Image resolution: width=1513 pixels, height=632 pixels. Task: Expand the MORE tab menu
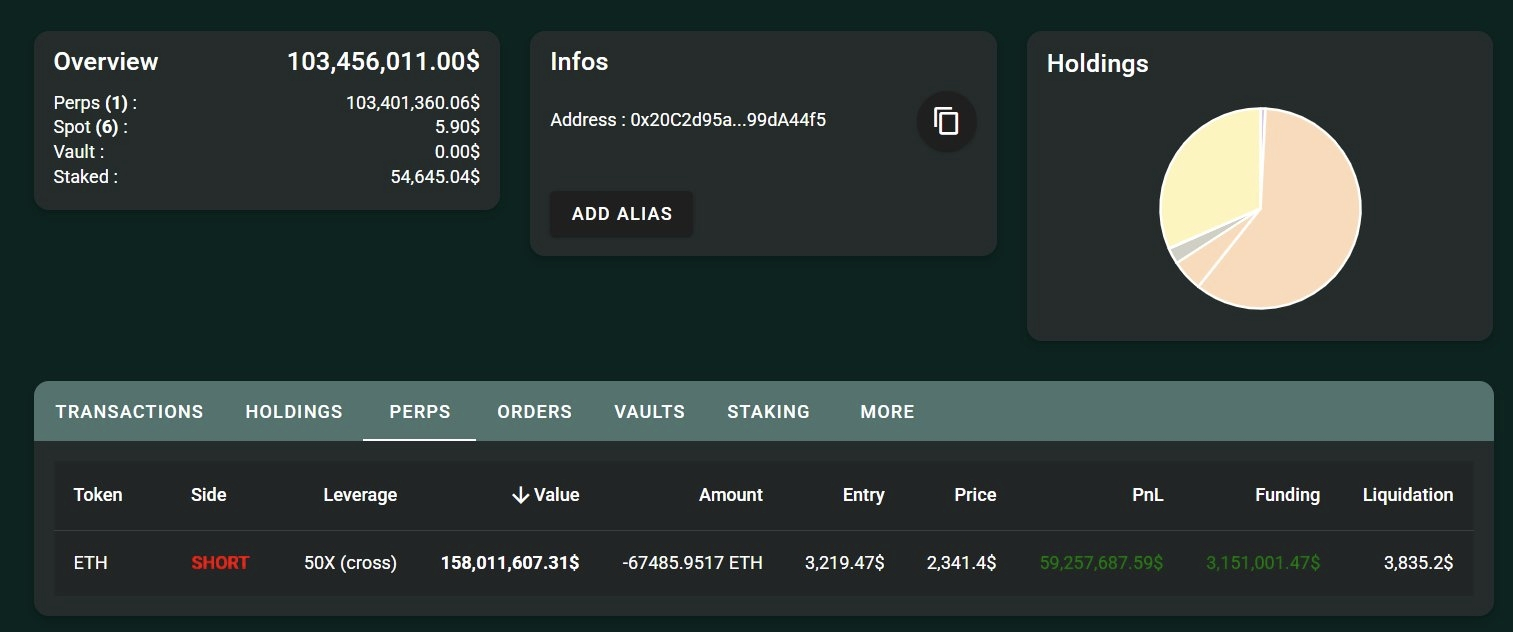[x=887, y=412]
